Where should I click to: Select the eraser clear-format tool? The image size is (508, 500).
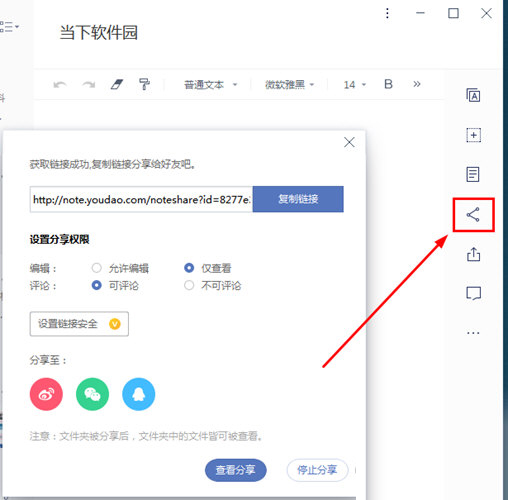pyautogui.click(x=117, y=84)
